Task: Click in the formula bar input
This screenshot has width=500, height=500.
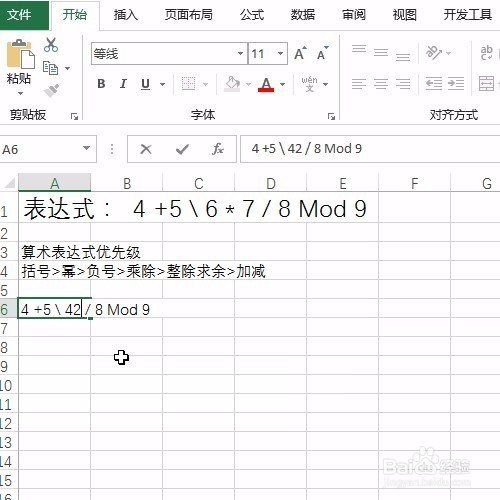Action: [x=370, y=149]
